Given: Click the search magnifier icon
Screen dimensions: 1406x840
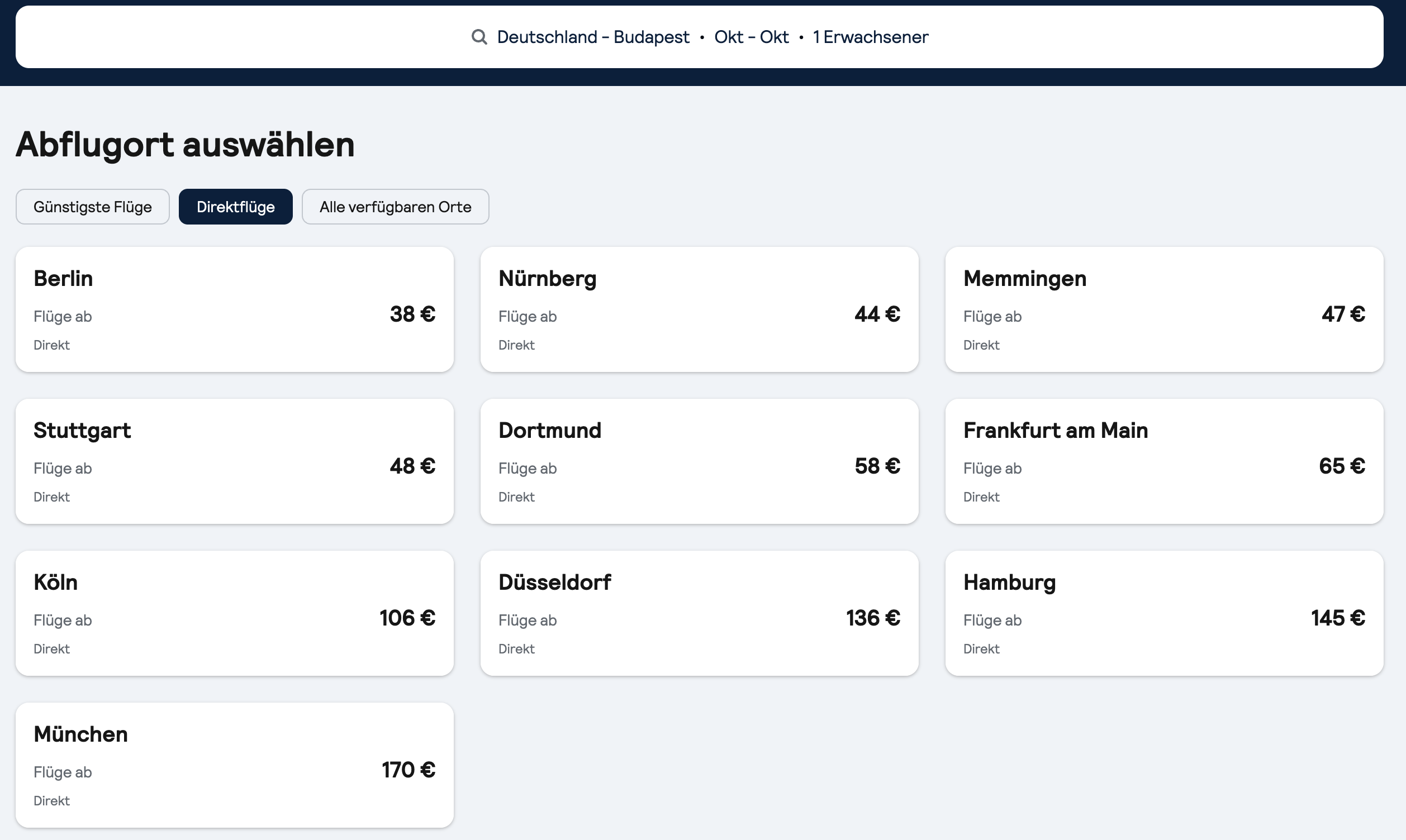Looking at the screenshot, I should (479, 37).
